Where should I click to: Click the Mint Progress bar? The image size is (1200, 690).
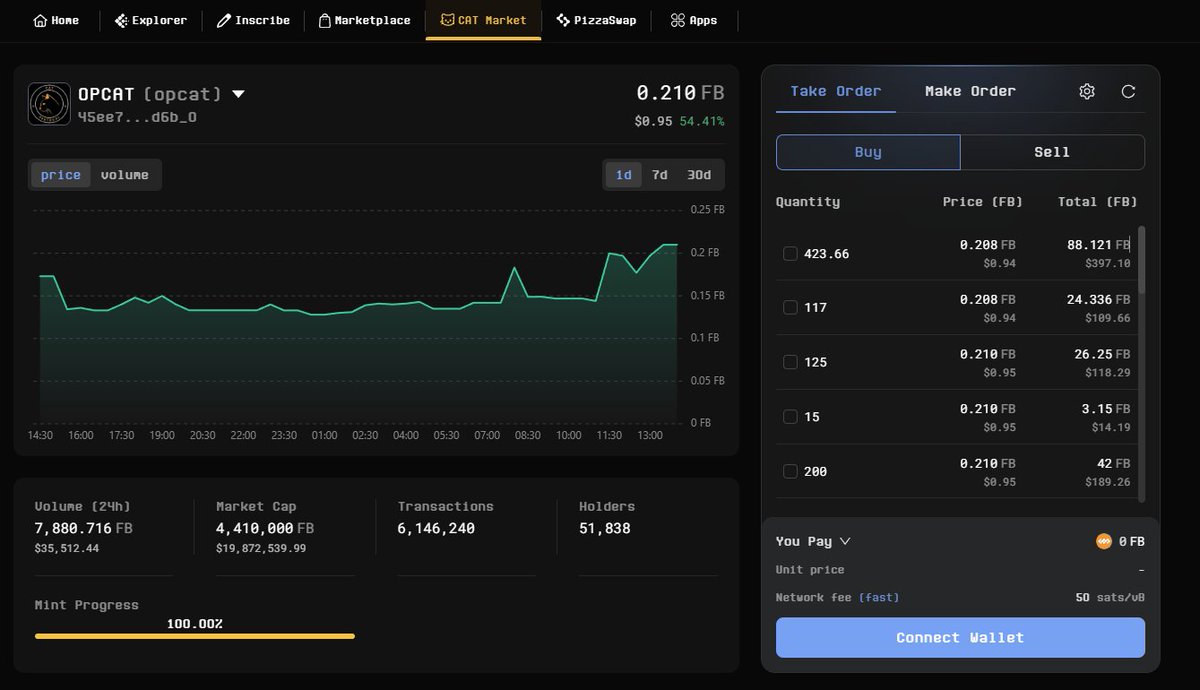[x=195, y=636]
